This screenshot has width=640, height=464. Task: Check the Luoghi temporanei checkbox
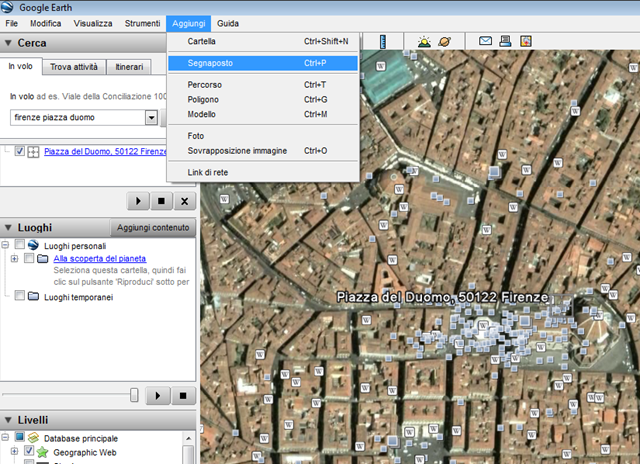19,295
